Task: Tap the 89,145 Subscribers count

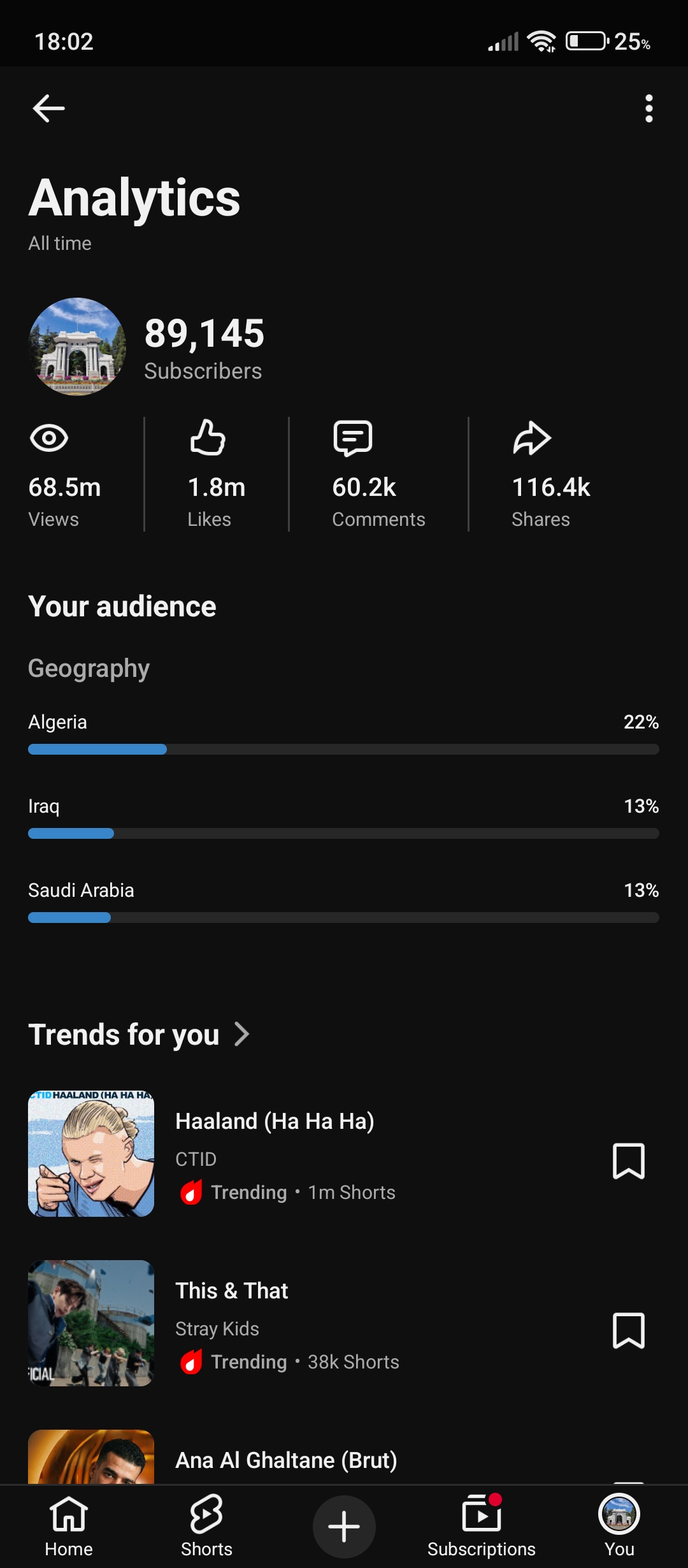Action: point(204,348)
